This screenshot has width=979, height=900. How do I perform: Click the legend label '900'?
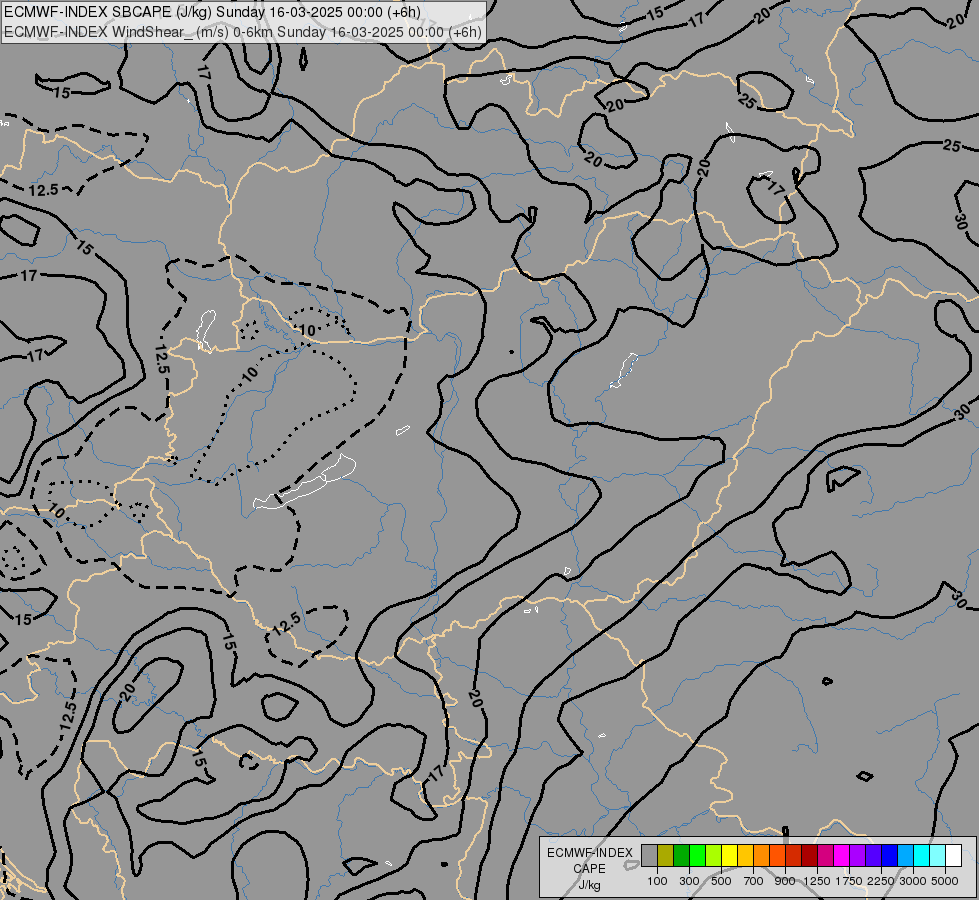pyautogui.click(x=785, y=881)
